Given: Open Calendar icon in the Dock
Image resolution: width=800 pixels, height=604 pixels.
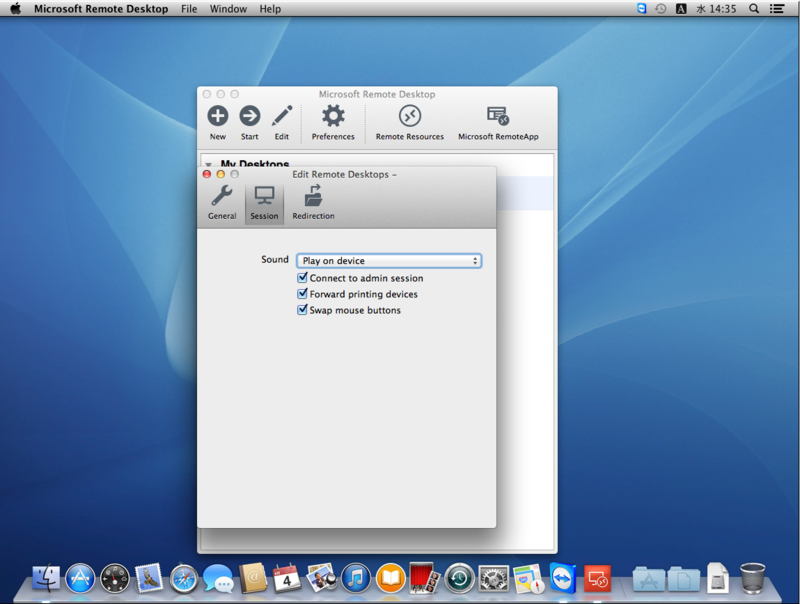Looking at the screenshot, I should pyautogui.click(x=287, y=578).
